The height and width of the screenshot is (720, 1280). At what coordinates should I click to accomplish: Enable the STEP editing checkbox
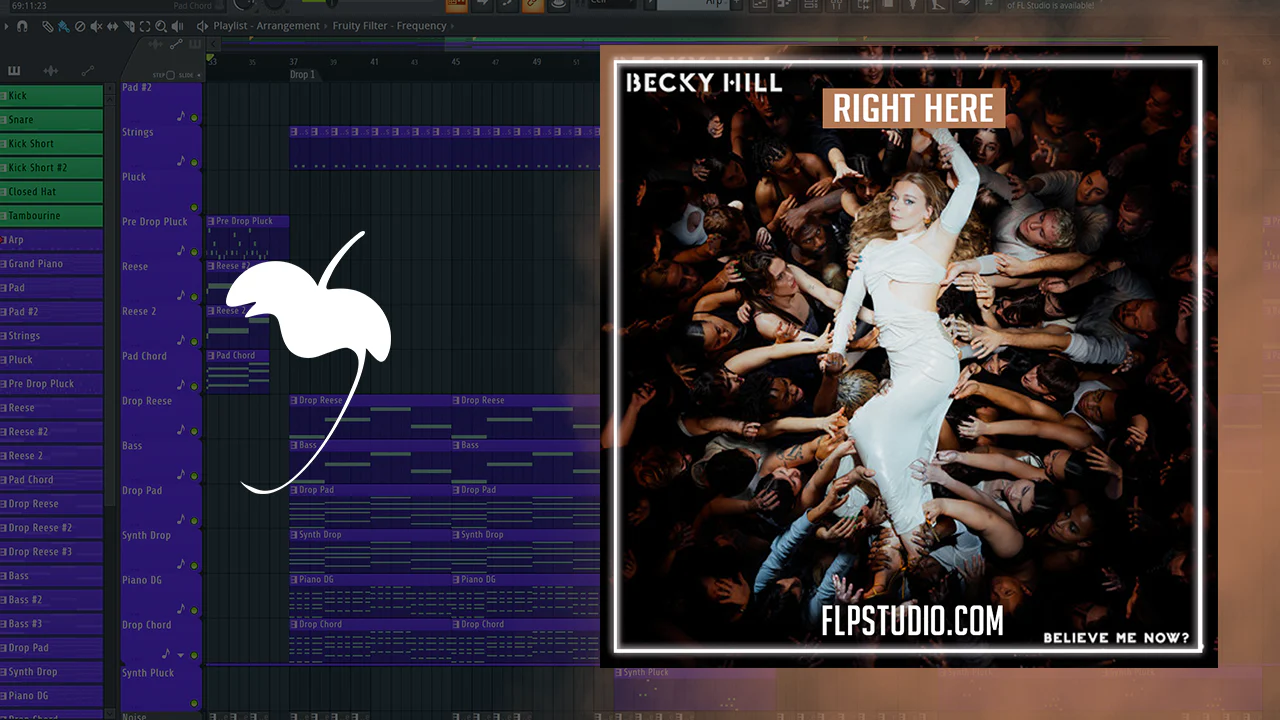pyautogui.click(x=170, y=75)
